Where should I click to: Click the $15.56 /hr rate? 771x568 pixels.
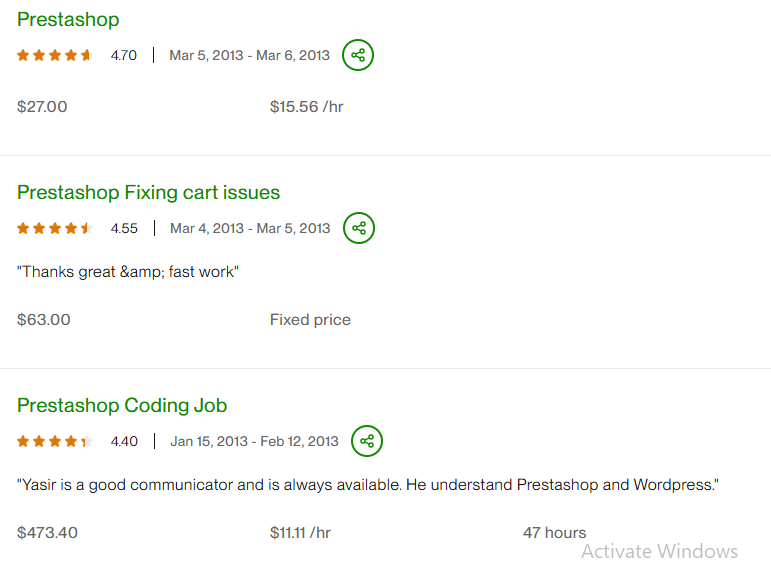(x=306, y=106)
